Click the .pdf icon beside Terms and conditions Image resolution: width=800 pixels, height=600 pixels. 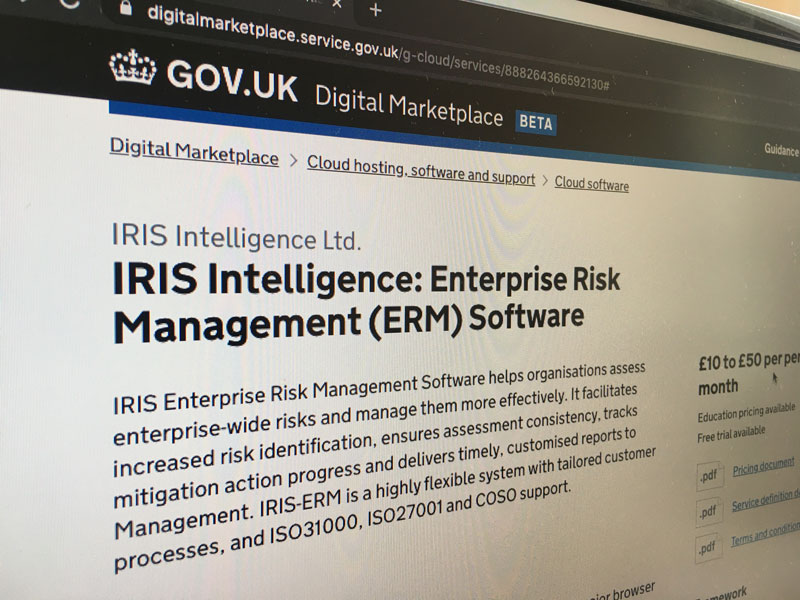[x=708, y=548]
